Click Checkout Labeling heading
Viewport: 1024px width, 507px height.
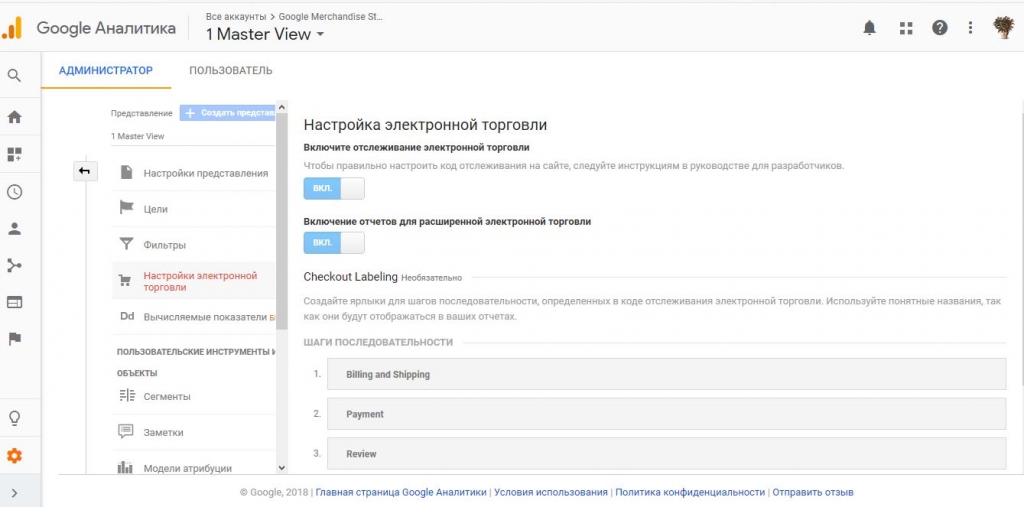coord(351,276)
